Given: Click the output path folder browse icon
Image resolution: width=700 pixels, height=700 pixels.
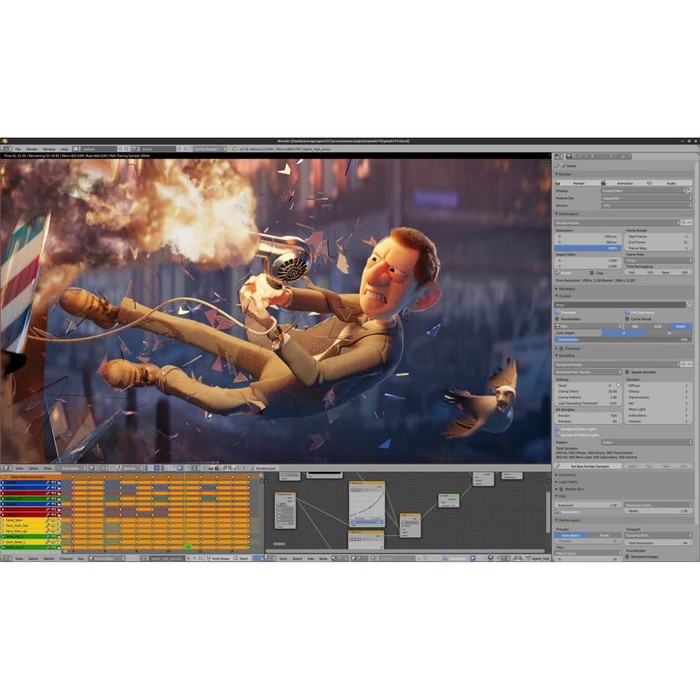Looking at the screenshot, I should tap(687, 304).
